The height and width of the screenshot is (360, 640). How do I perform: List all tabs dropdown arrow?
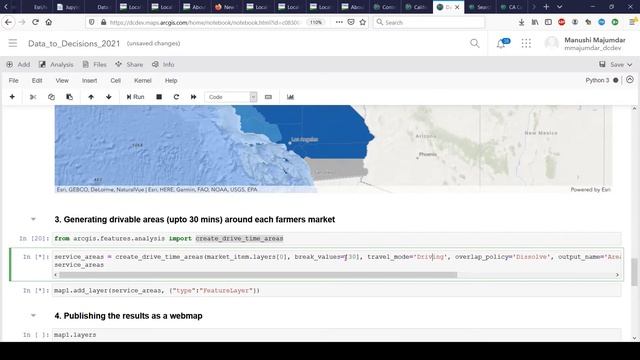click(560, 7)
